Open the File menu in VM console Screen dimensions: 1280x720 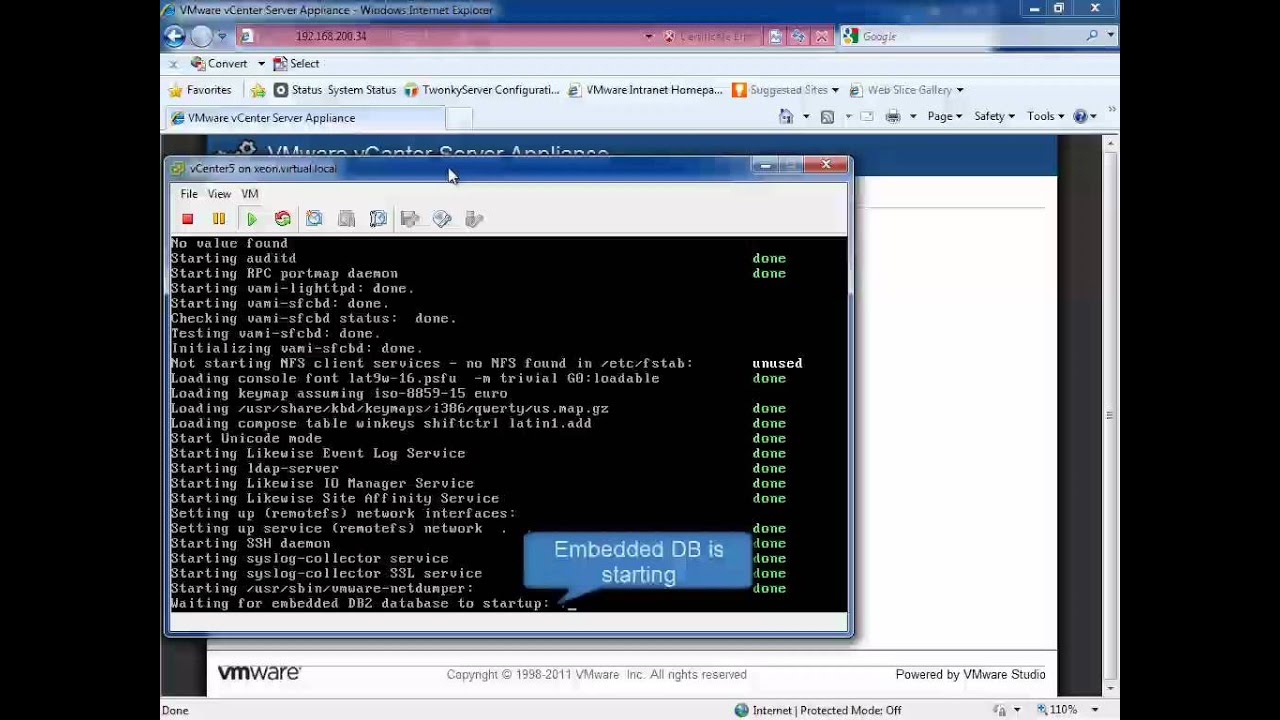point(189,194)
